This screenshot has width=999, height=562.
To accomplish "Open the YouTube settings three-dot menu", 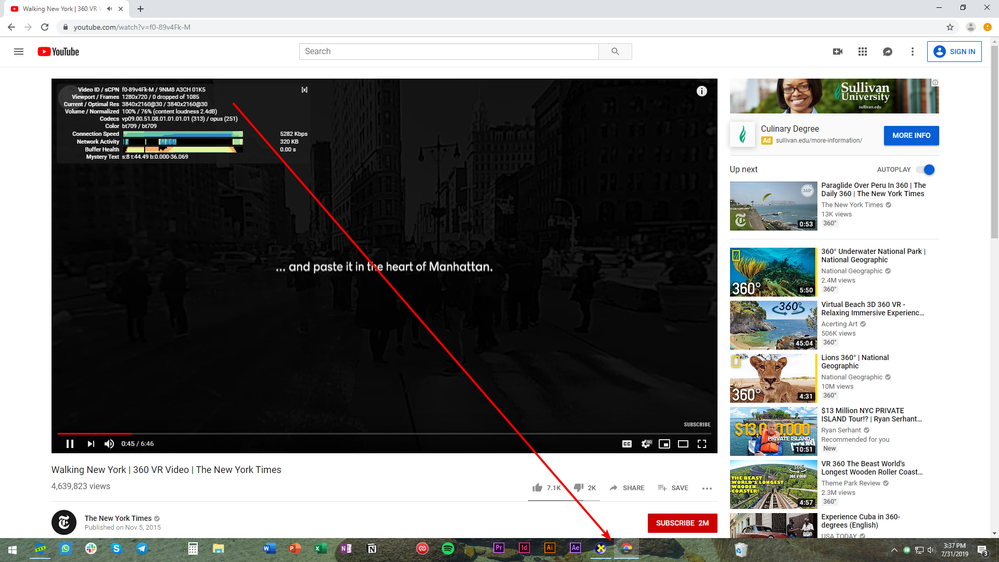I will click(912, 52).
